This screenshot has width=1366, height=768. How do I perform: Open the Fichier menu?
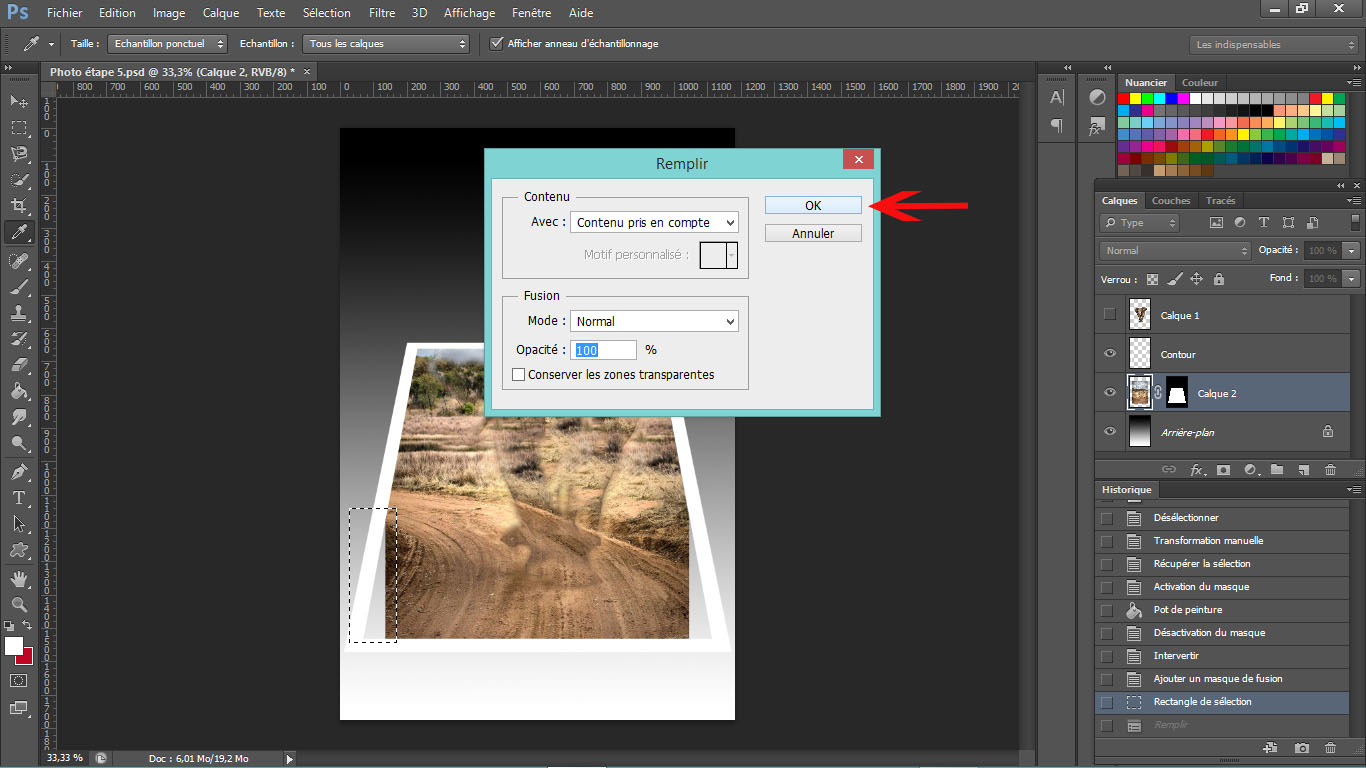[x=64, y=13]
